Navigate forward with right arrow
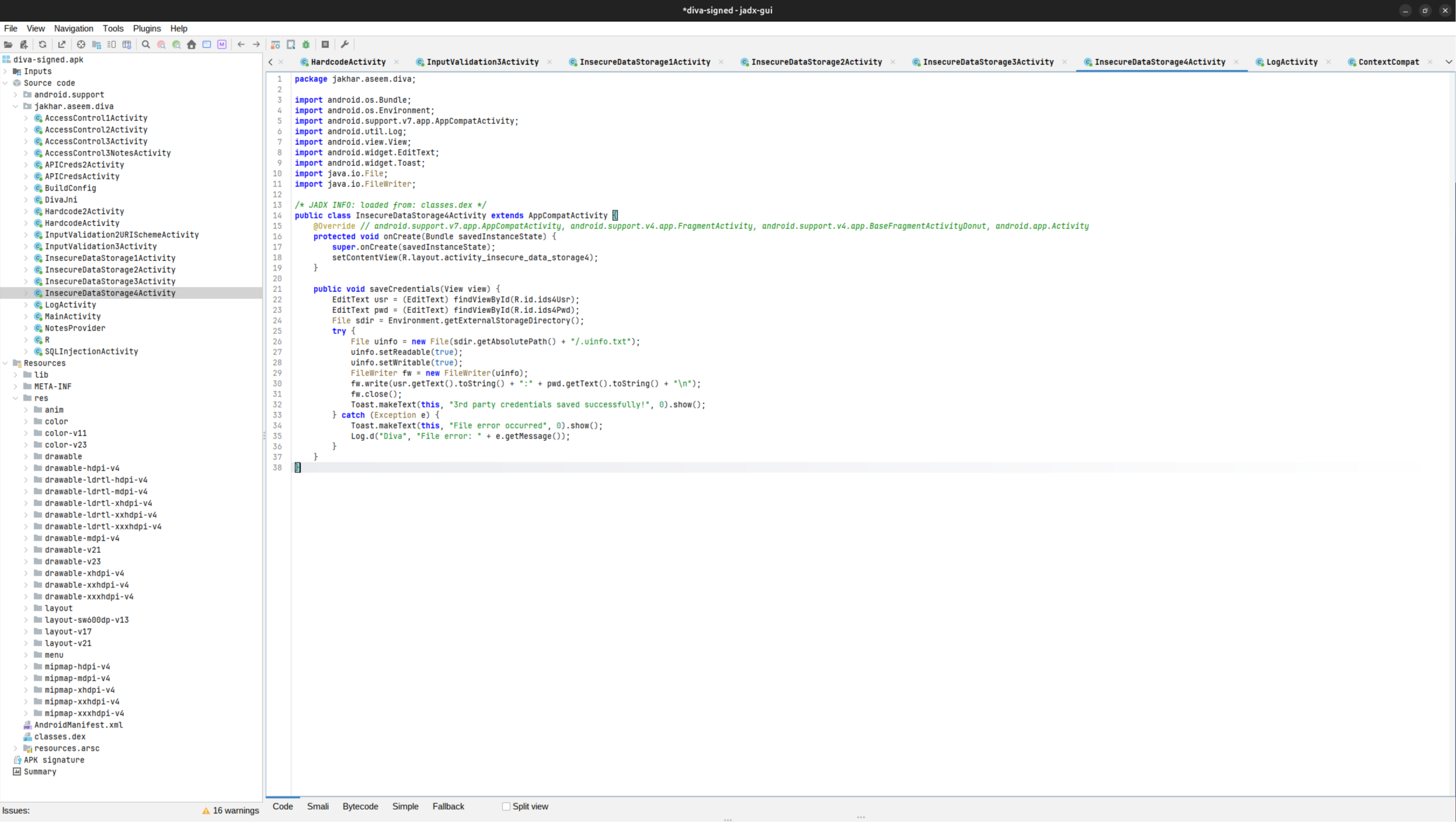This screenshot has width=1456, height=822. [256, 44]
